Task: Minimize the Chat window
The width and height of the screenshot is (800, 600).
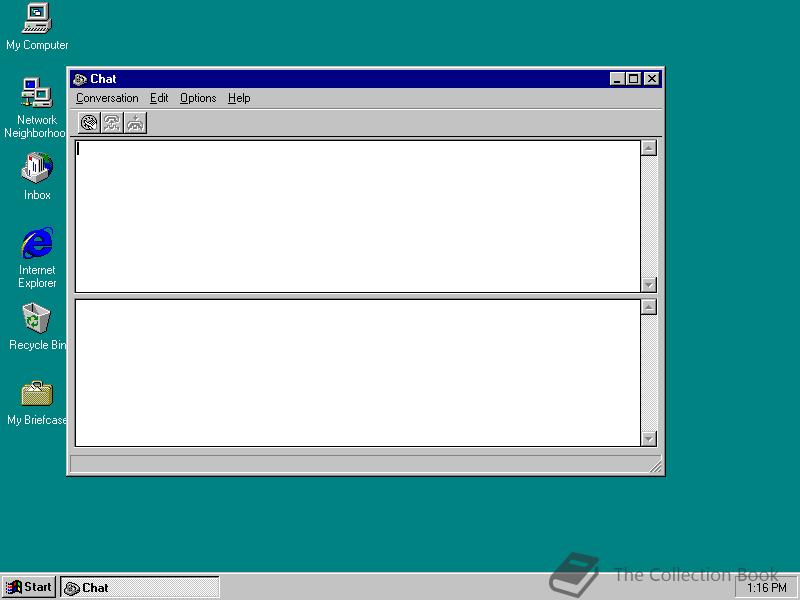Action: click(x=617, y=79)
